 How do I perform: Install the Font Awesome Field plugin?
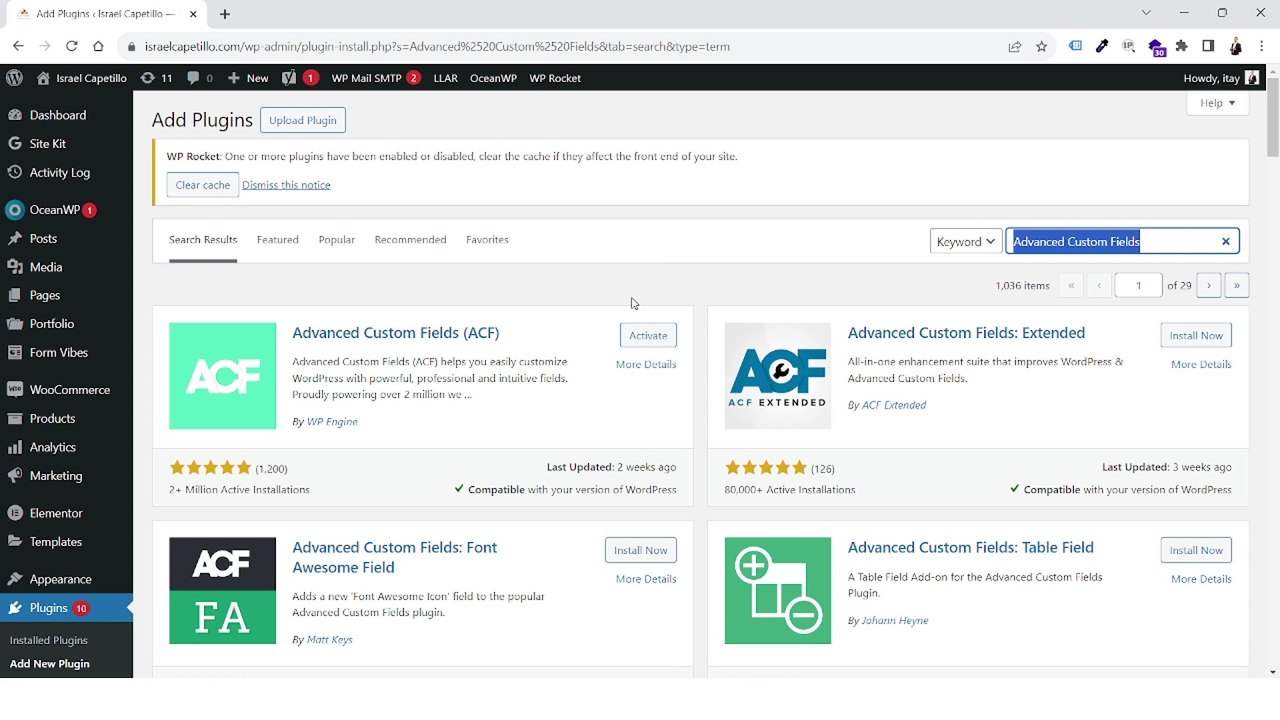641,550
